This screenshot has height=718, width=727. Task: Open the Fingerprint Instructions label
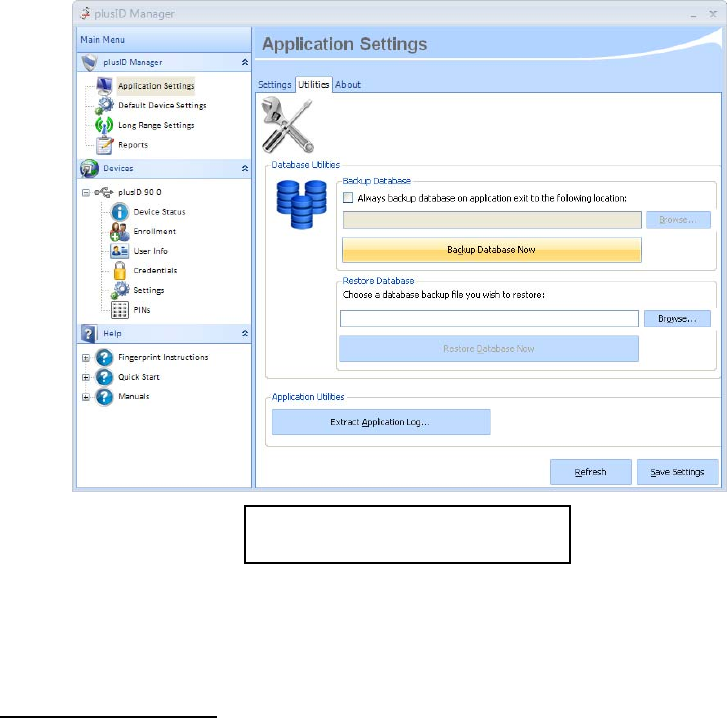coord(163,357)
